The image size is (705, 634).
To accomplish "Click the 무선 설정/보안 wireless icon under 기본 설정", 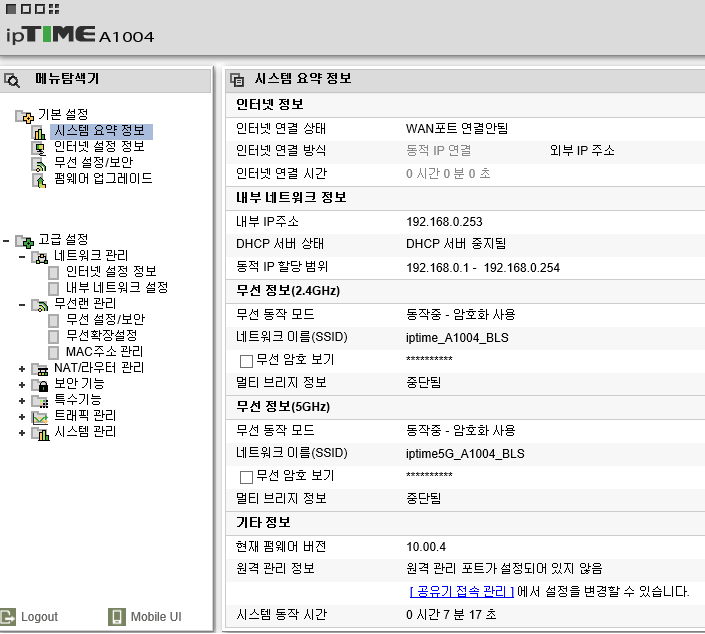I will coord(39,164).
